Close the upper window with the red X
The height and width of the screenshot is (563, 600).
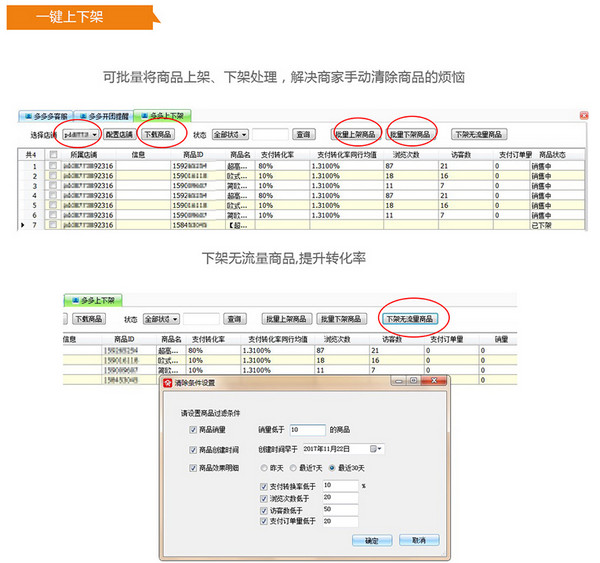584,115
